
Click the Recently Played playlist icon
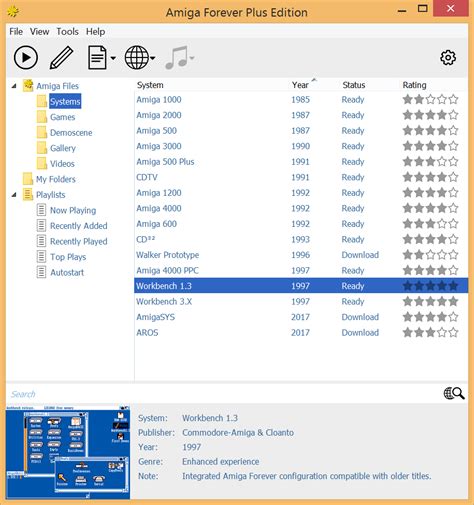[41, 241]
